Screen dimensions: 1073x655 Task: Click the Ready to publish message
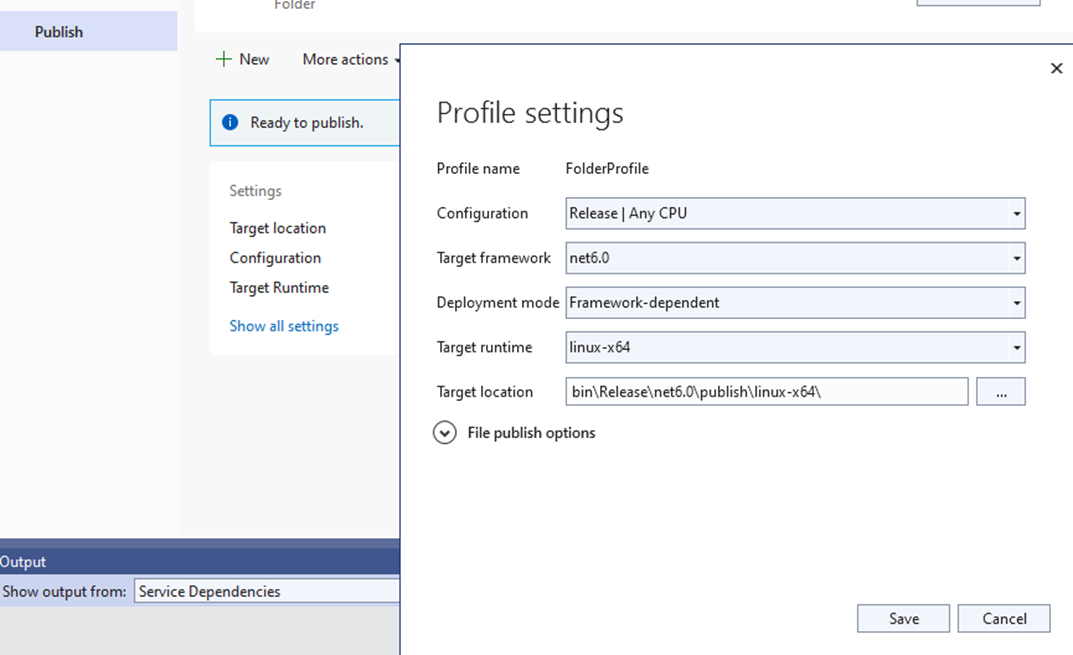[307, 123]
